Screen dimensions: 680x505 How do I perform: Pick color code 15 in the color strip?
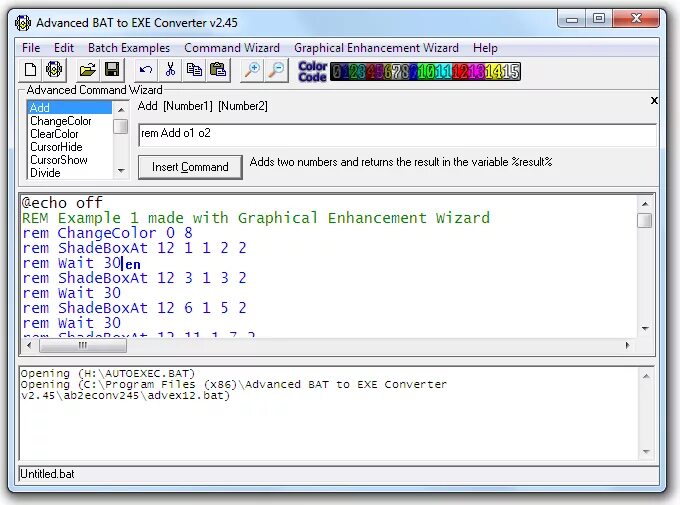tap(511, 72)
